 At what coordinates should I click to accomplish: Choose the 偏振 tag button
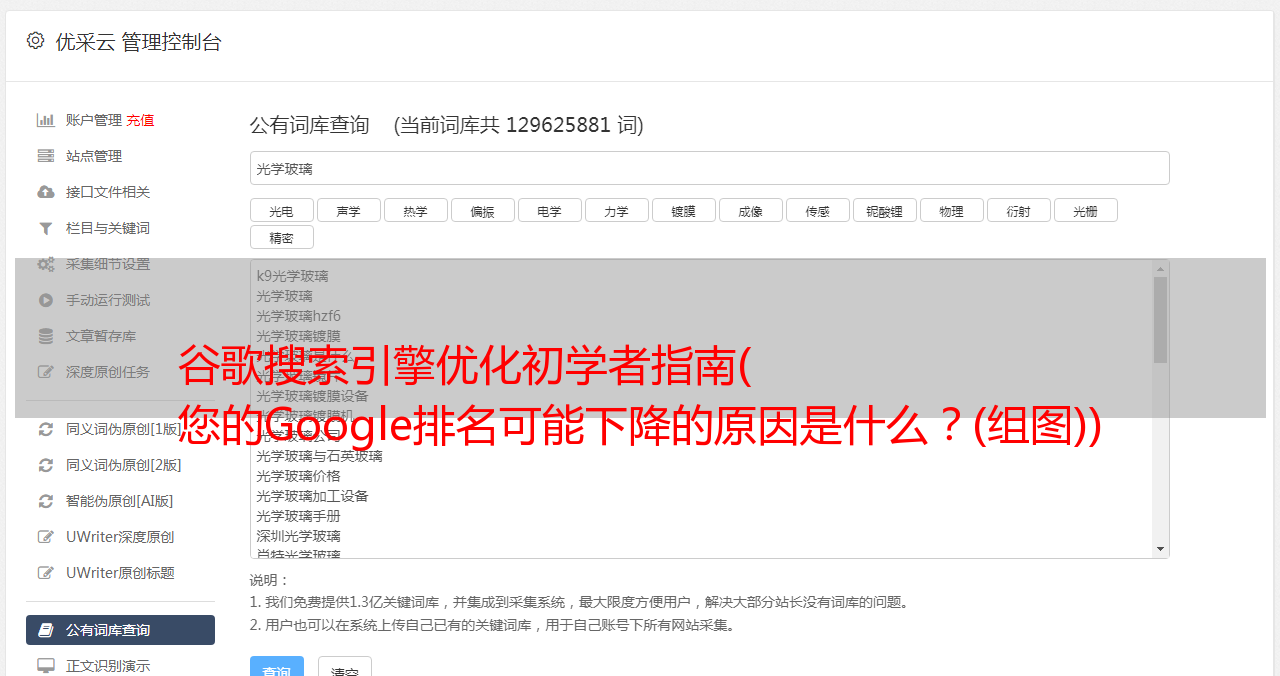click(482, 210)
